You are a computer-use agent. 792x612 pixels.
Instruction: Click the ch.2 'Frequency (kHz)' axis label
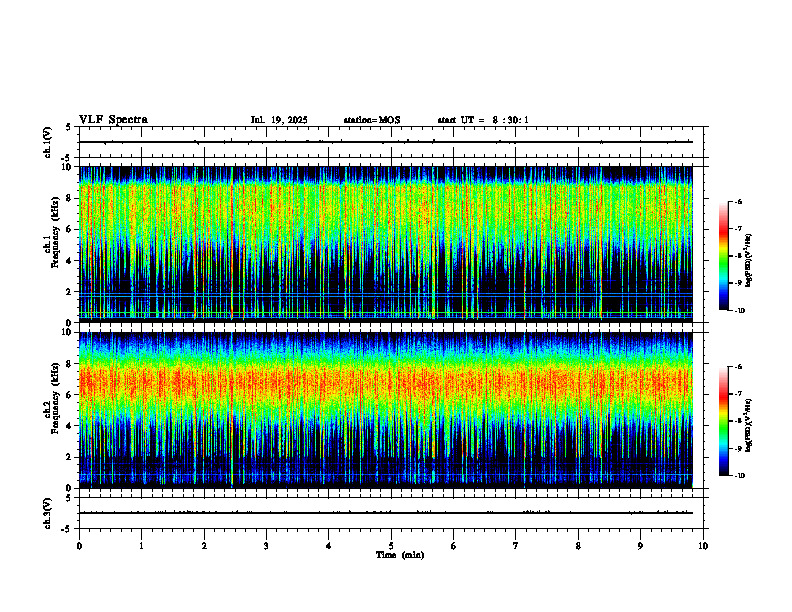pyautogui.click(x=55, y=397)
